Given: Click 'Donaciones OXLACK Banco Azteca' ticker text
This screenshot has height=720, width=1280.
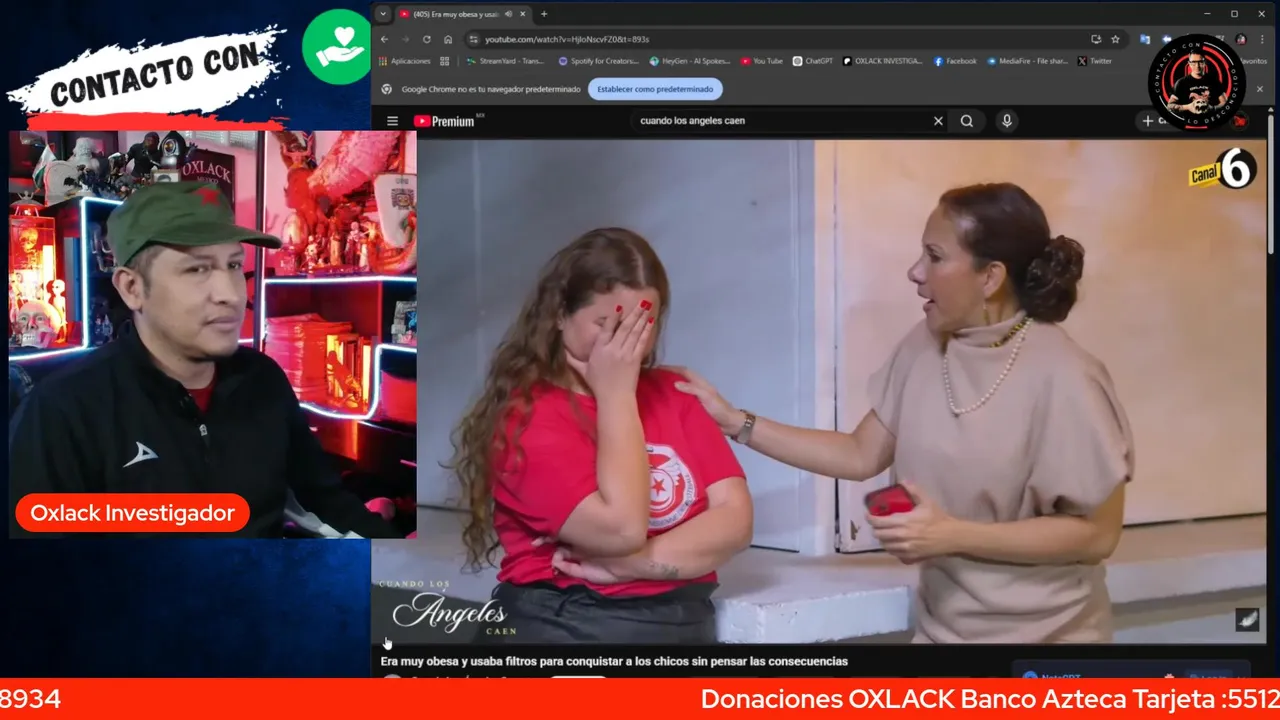Looking at the screenshot, I should point(990,699).
